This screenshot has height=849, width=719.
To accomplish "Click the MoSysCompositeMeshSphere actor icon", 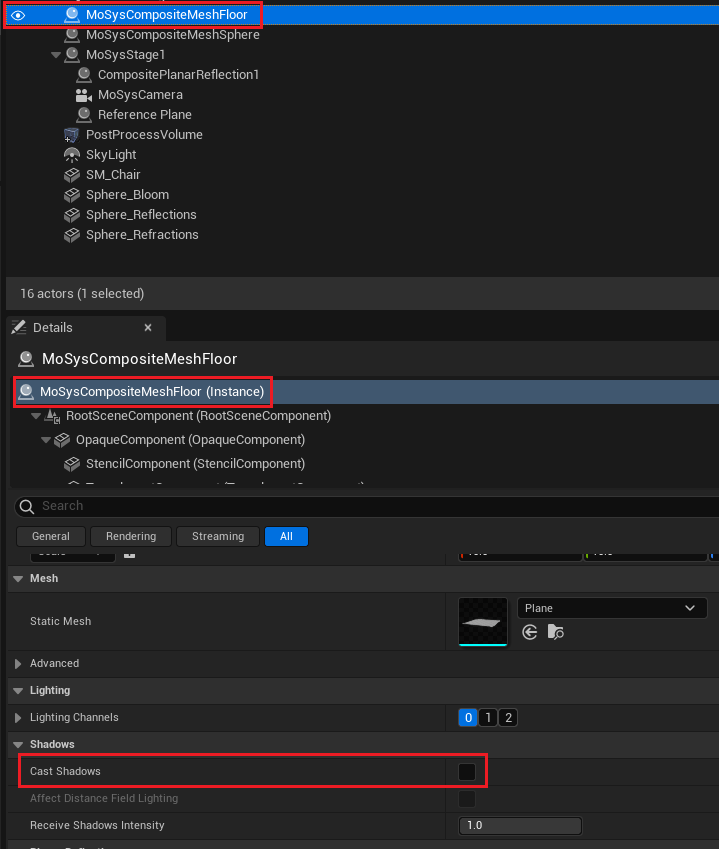I will [71, 35].
